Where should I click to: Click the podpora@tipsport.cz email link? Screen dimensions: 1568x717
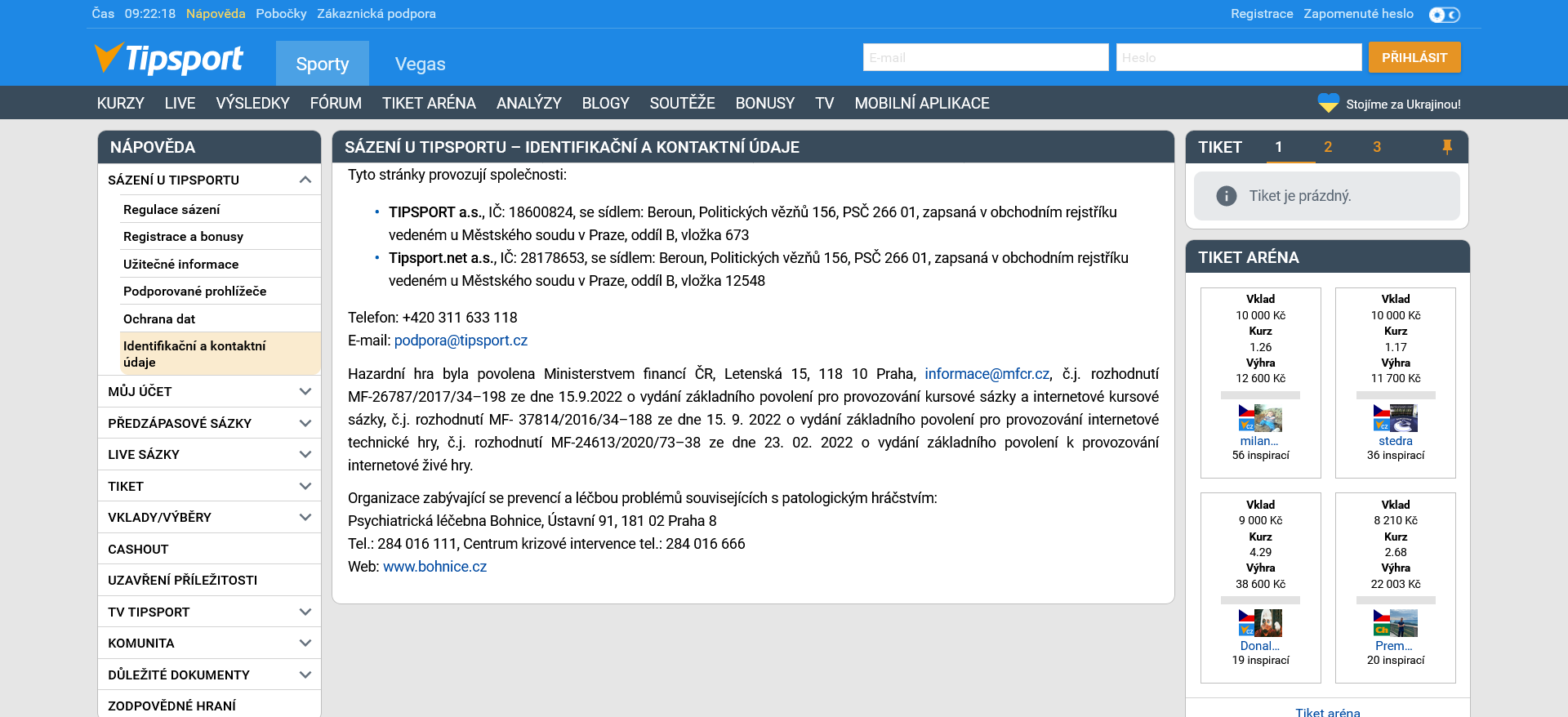[x=461, y=341]
